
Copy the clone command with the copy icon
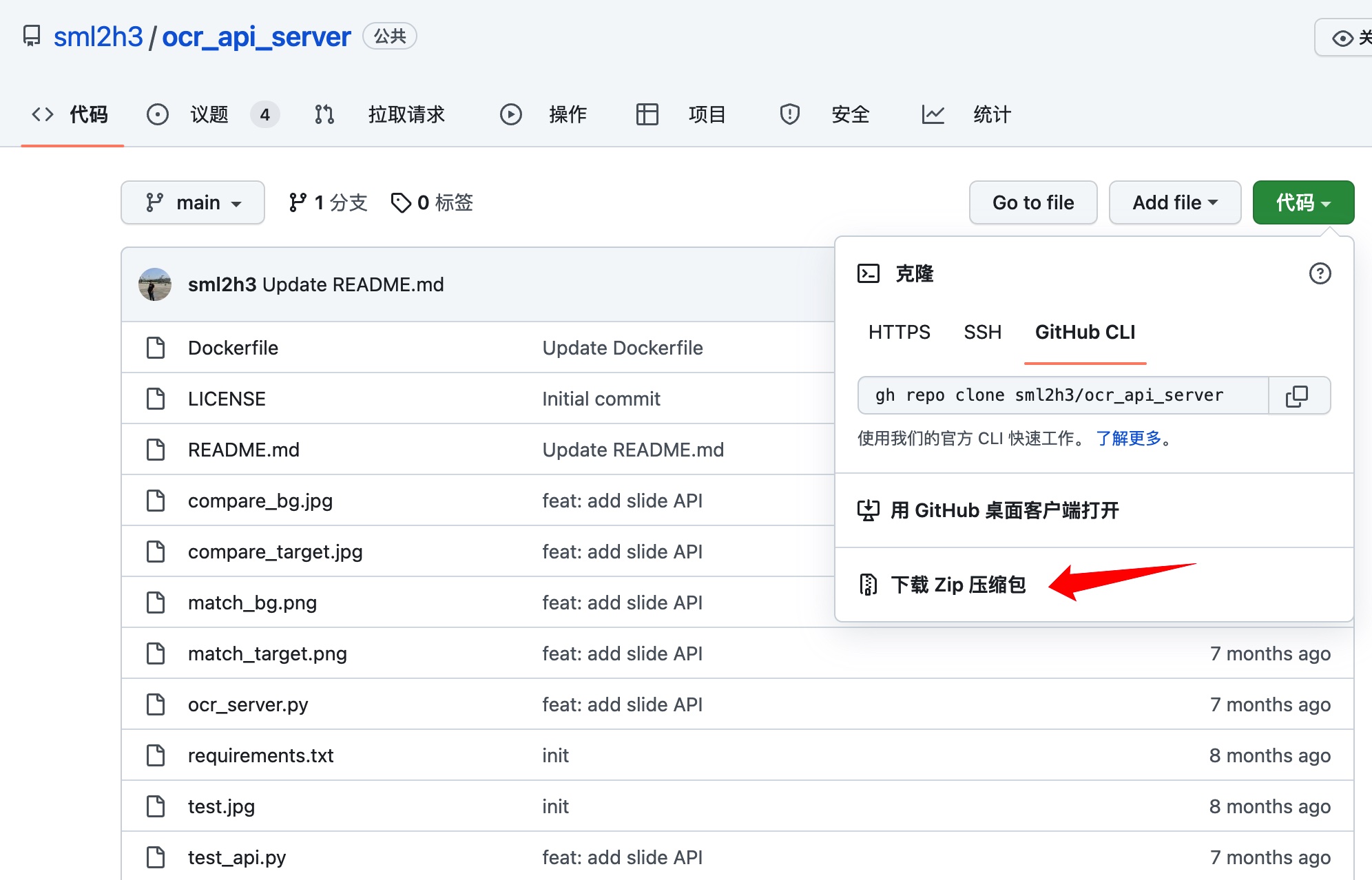point(1298,395)
